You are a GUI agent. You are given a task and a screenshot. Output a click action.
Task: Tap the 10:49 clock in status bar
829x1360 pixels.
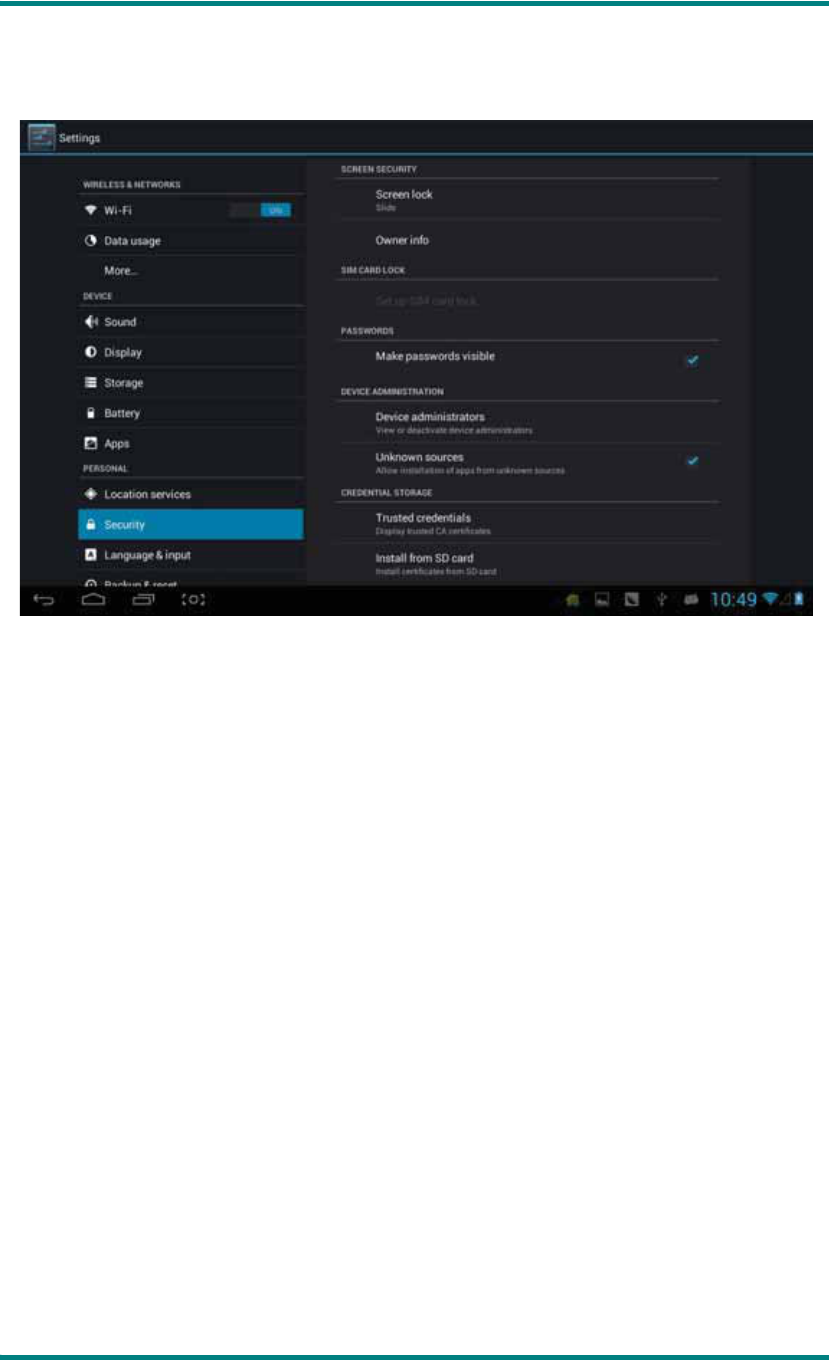pos(734,600)
